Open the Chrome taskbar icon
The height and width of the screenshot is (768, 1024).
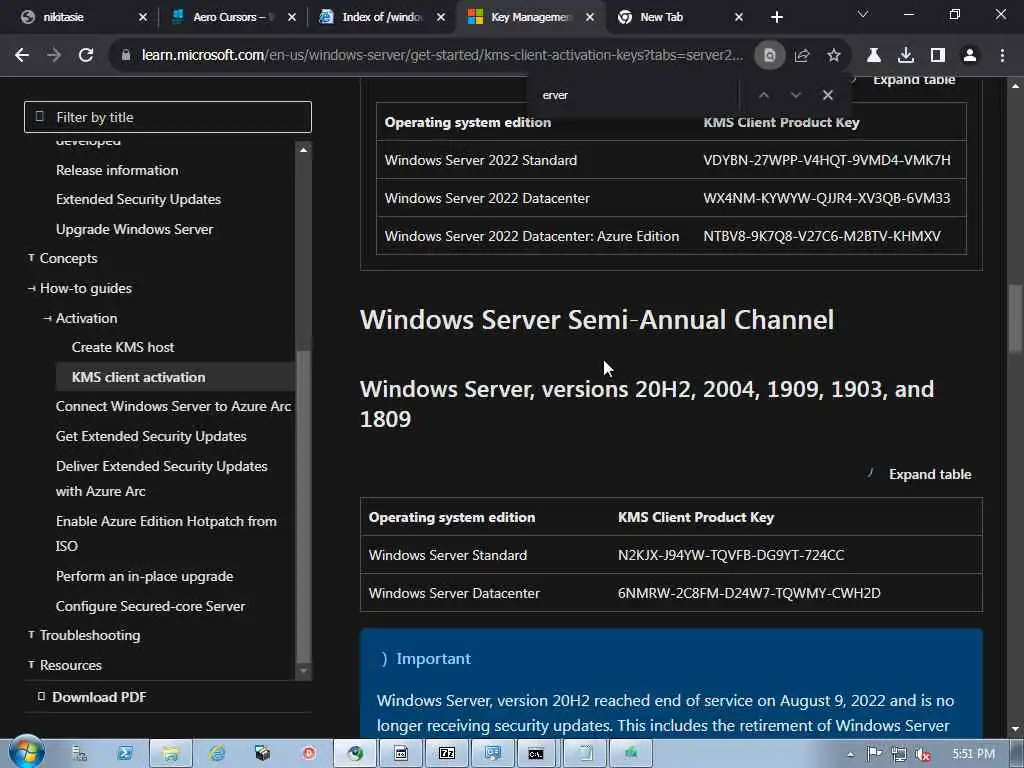click(x=355, y=754)
